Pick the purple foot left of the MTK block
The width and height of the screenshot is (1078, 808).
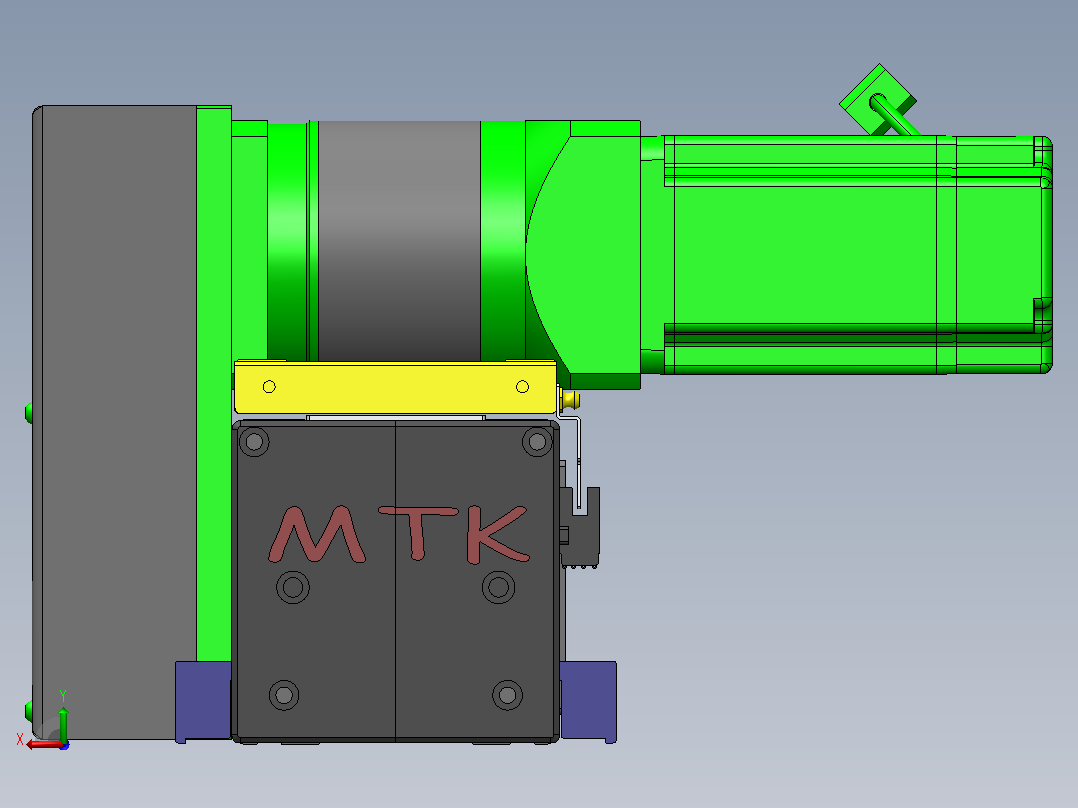204,701
